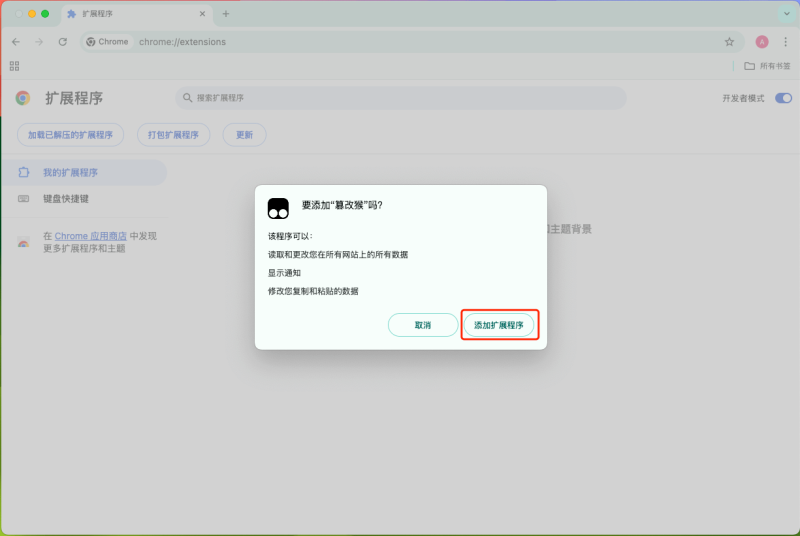The image size is (800, 536).
Task: Click the 更新 button
Action: point(244,135)
